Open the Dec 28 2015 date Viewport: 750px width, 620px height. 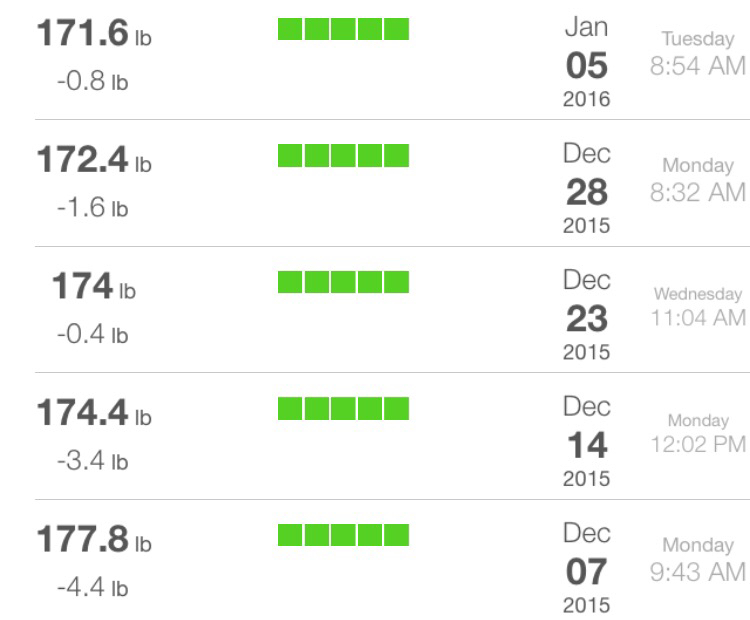point(586,188)
